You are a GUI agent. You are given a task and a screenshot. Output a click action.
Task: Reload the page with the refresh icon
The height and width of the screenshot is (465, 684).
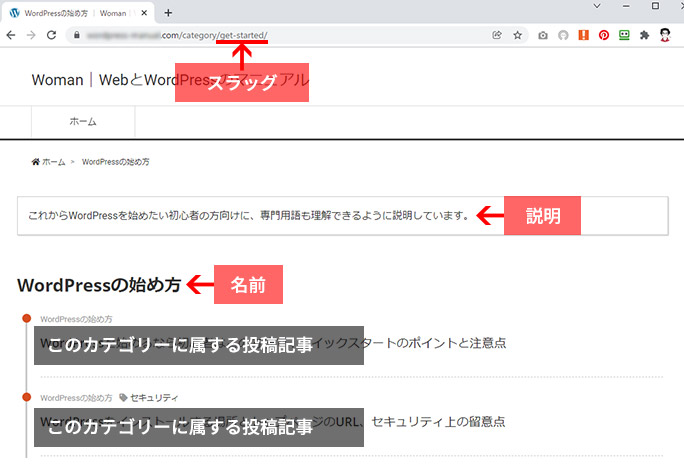51,35
